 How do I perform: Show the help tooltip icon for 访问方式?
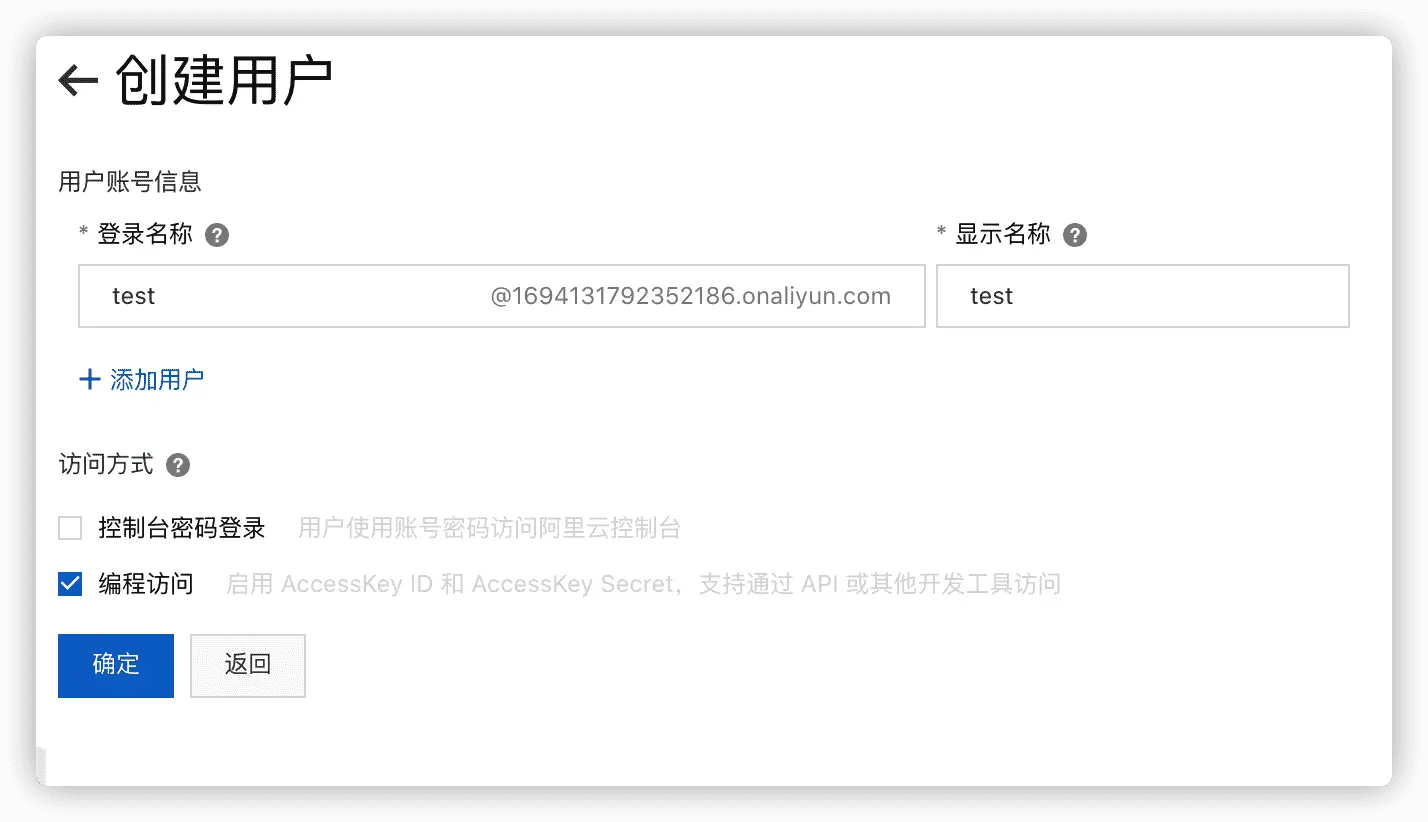pos(178,465)
